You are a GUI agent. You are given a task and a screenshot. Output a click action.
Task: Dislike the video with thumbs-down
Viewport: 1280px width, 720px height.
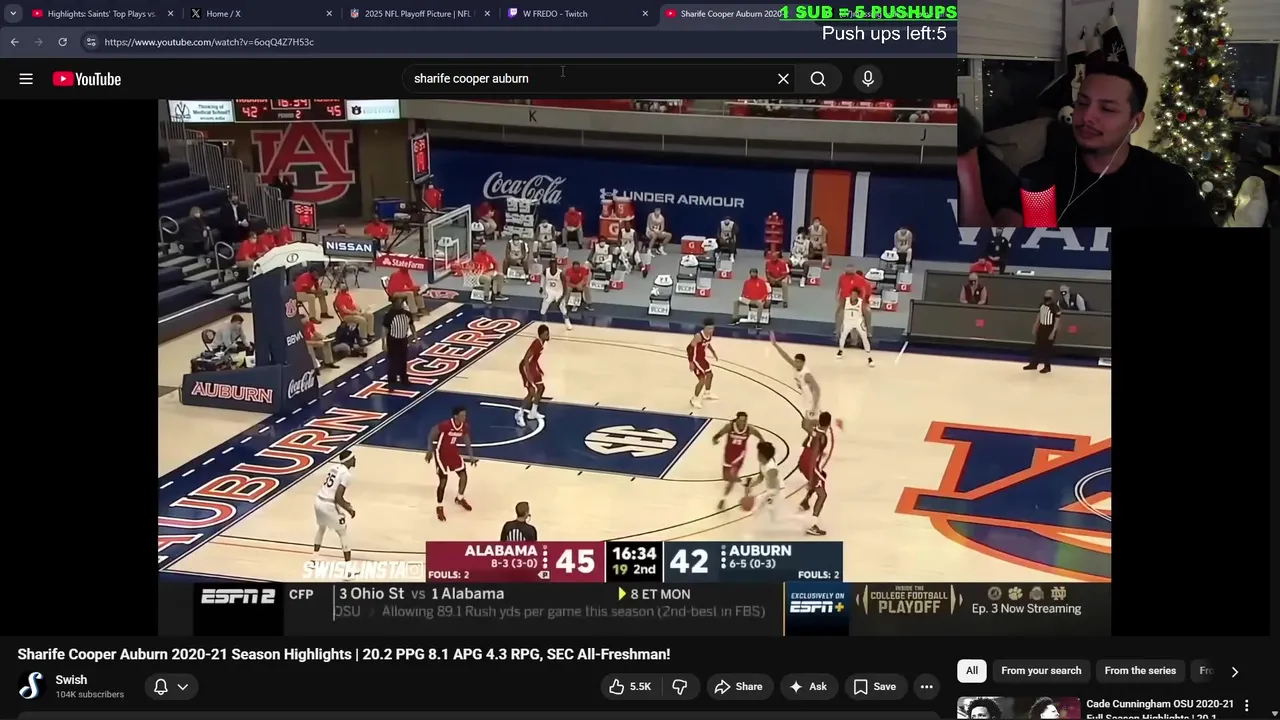680,687
